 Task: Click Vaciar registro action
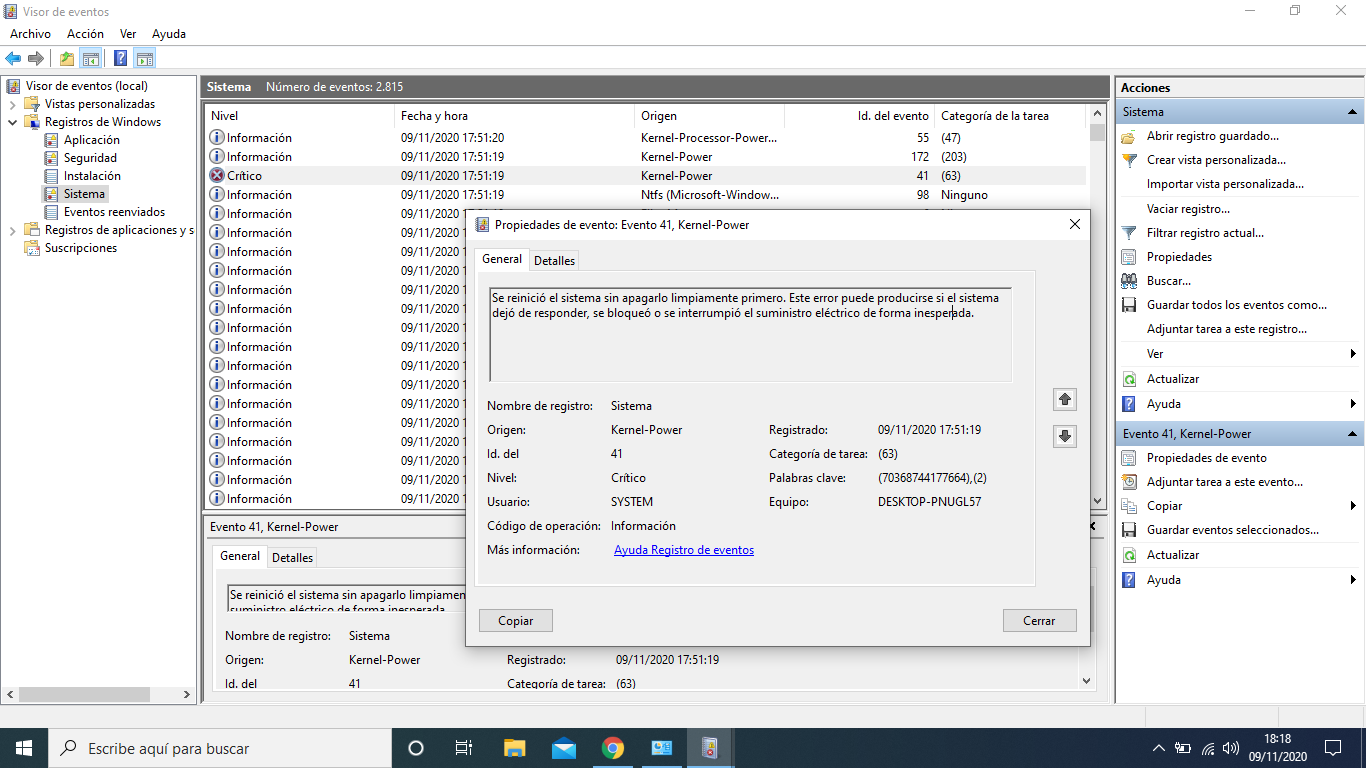tap(1188, 209)
